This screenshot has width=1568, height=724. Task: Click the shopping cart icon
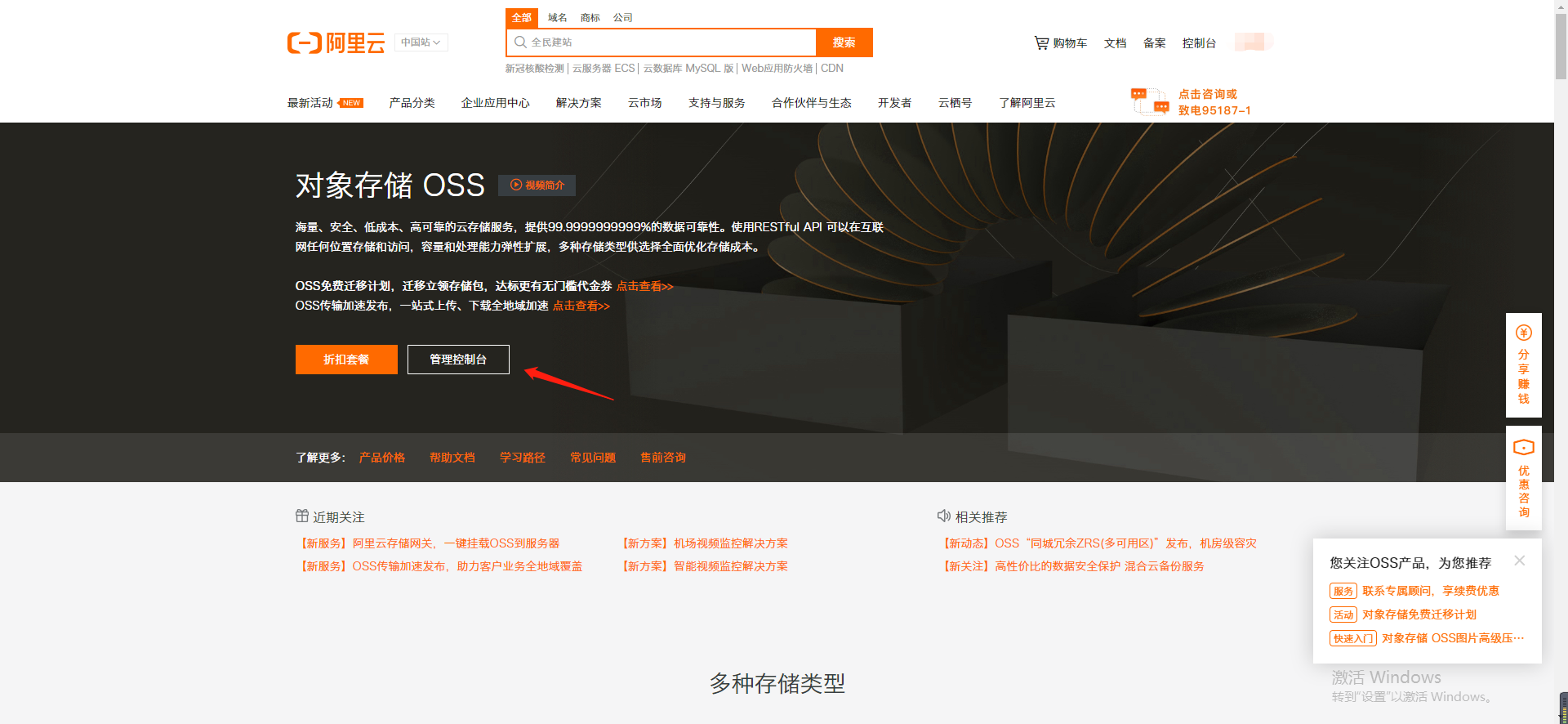1041,42
